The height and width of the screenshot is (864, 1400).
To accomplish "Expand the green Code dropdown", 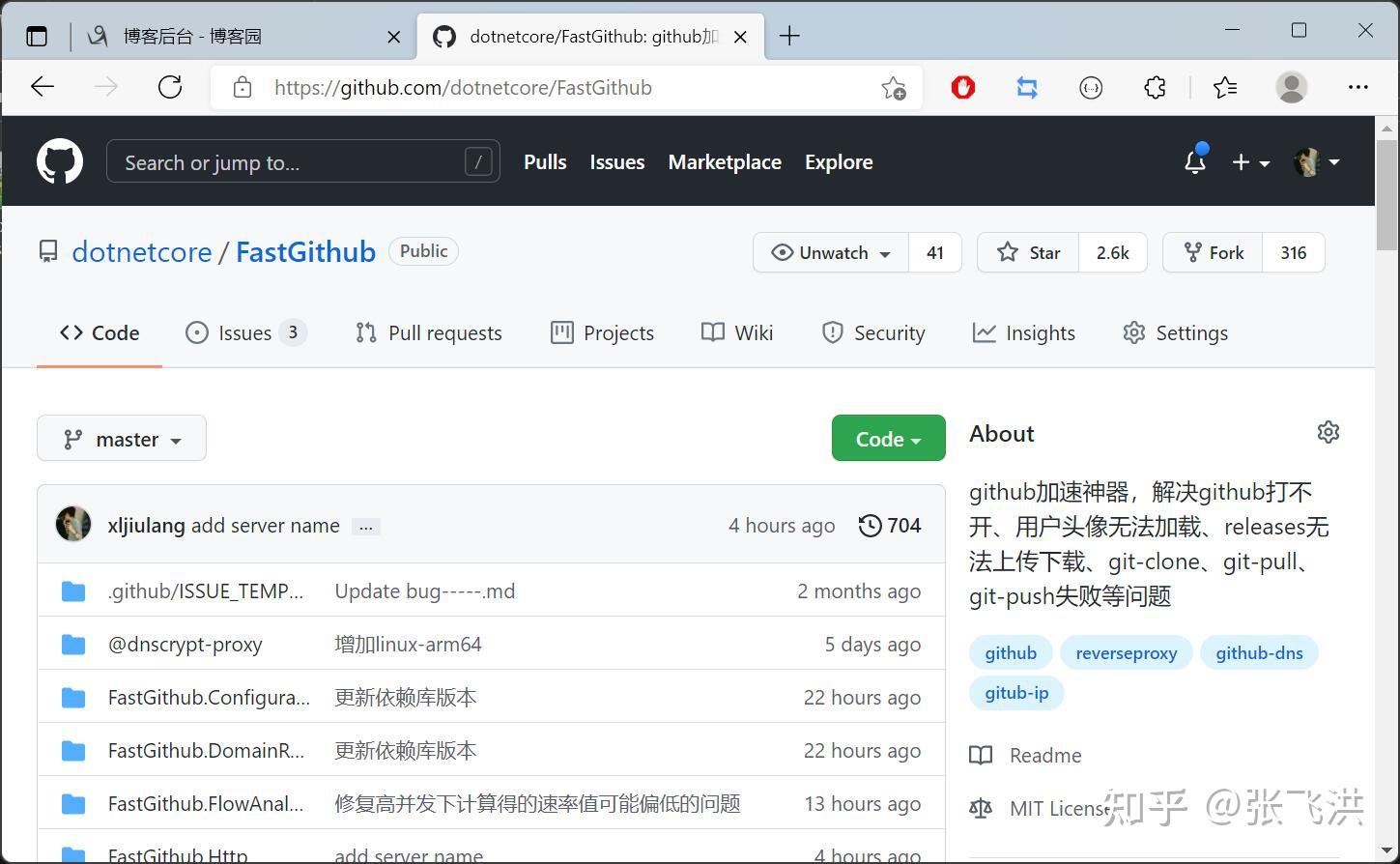I will click(x=887, y=438).
